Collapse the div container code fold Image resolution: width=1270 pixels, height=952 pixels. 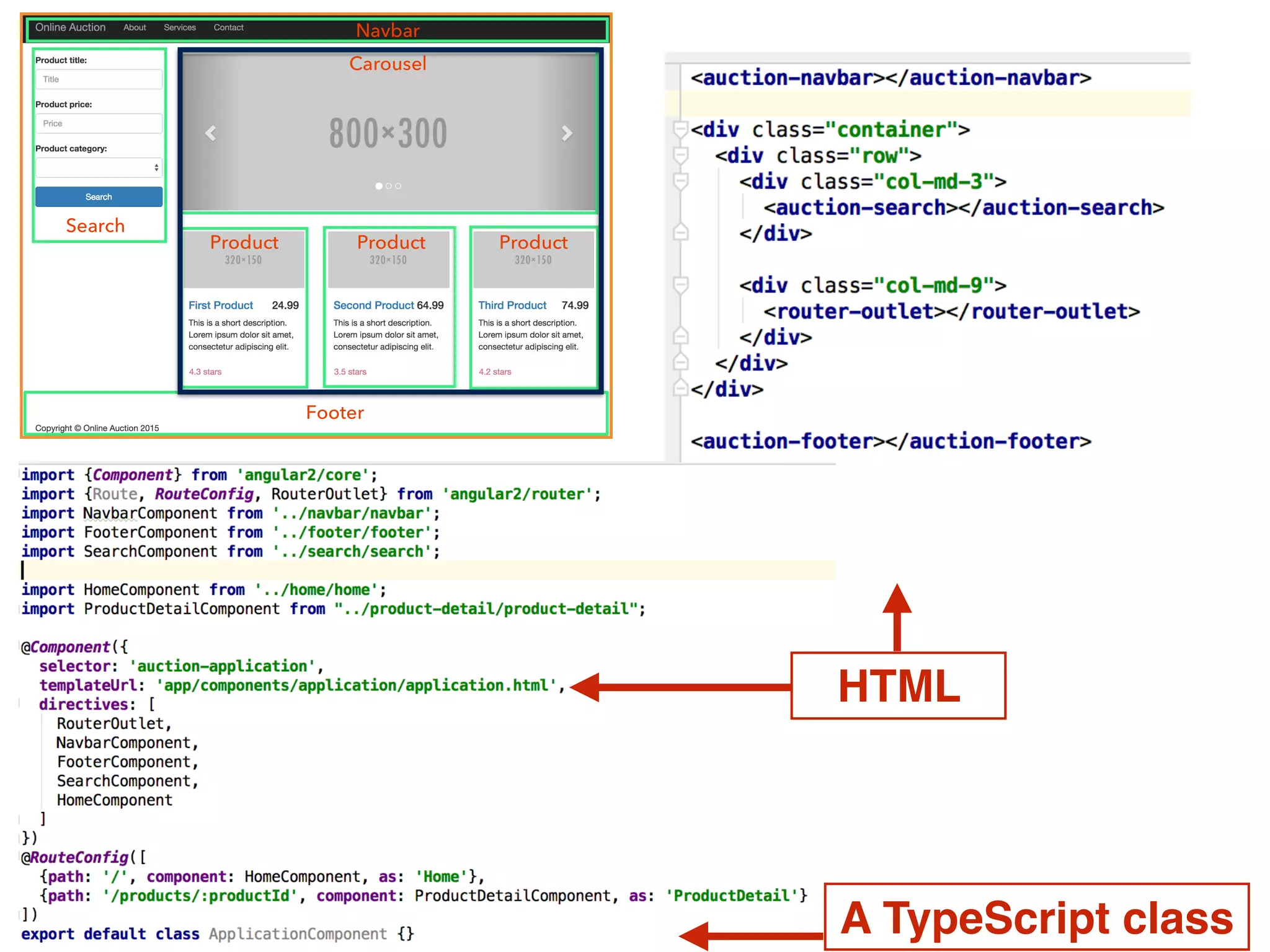click(x=681, y=129)
